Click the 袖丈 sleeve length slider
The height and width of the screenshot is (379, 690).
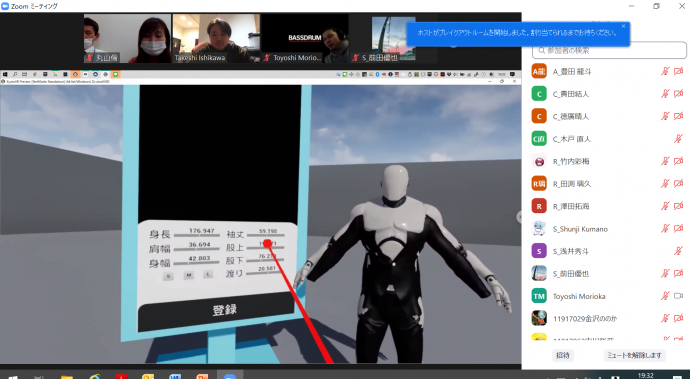(x=266, y=235)
